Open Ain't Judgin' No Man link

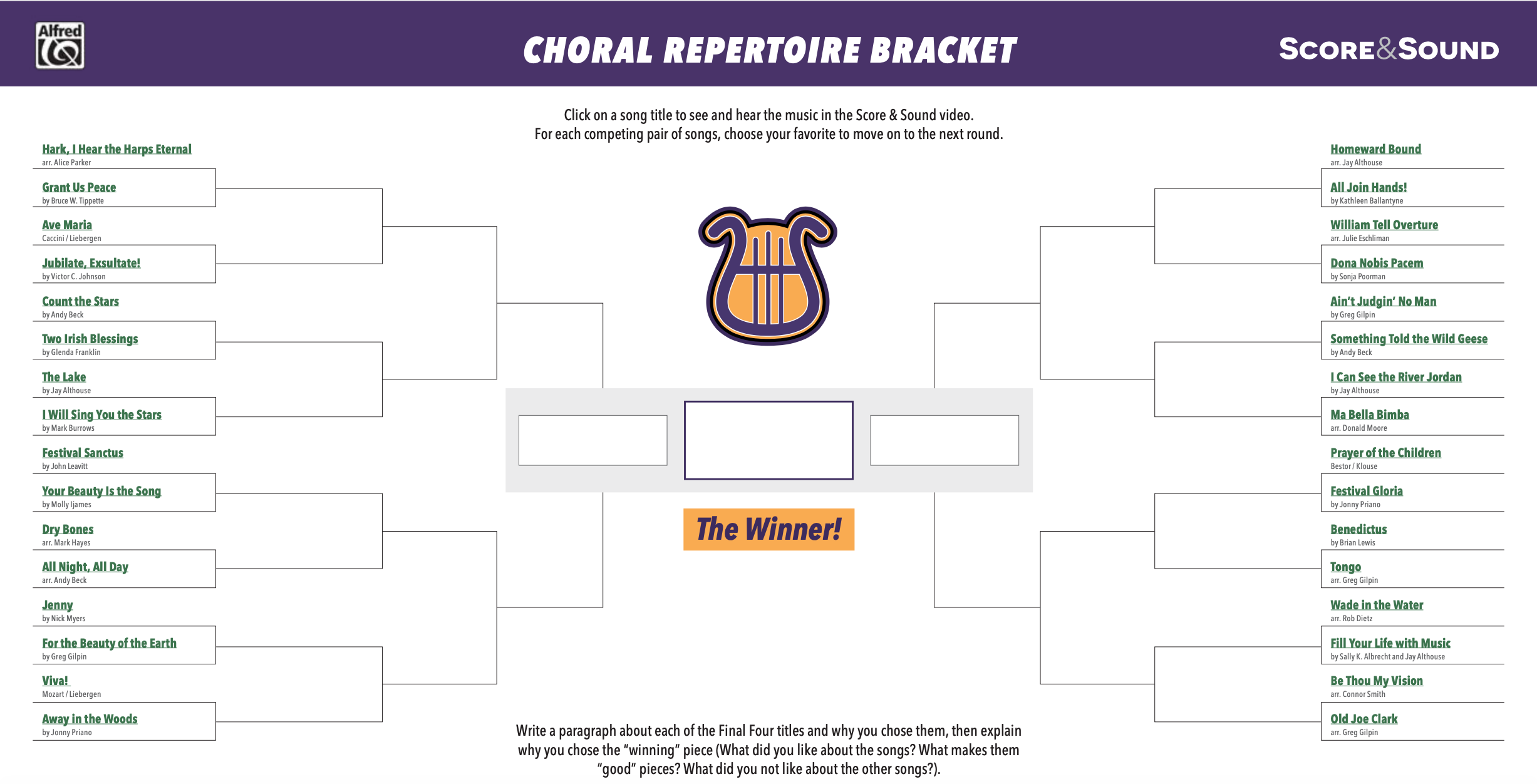pyautogui.click(x=1383, y=301)
